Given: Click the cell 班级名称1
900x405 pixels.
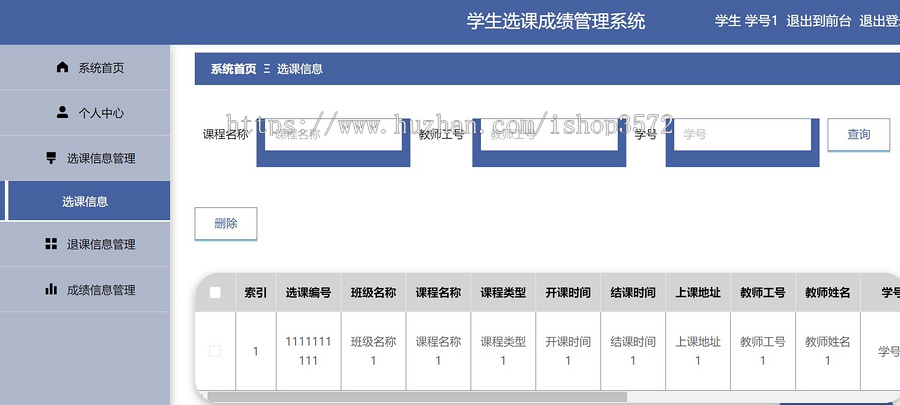Looking at the screenshot, I should pos(374,351).
